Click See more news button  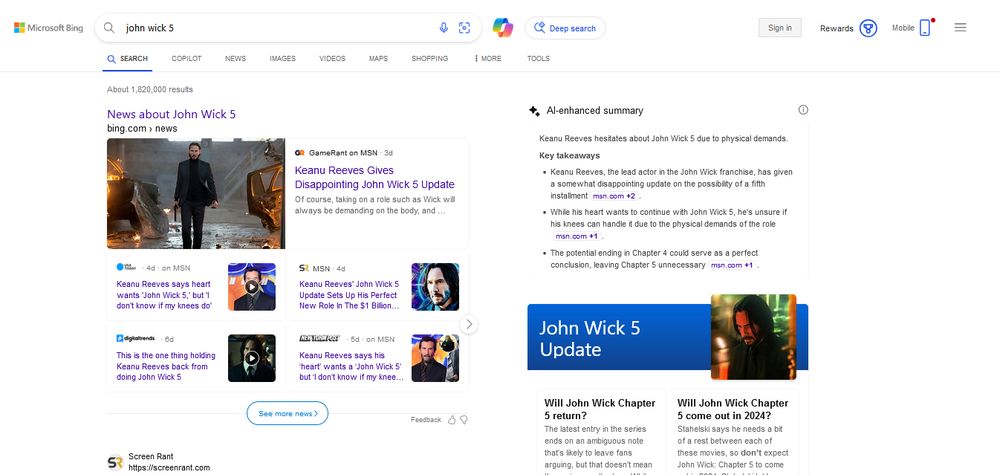288,413
